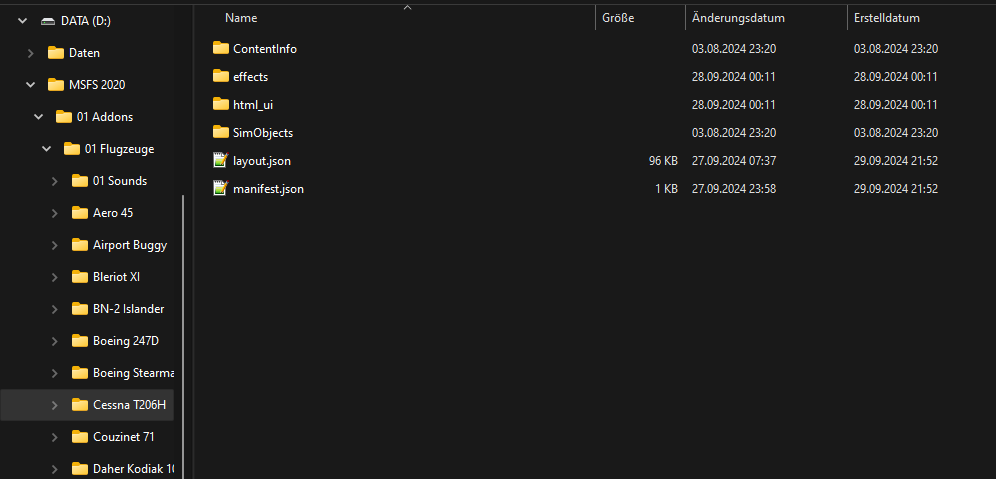Select the effects folder name
Viewport: 996px width, 479px height.
[250, 77]
